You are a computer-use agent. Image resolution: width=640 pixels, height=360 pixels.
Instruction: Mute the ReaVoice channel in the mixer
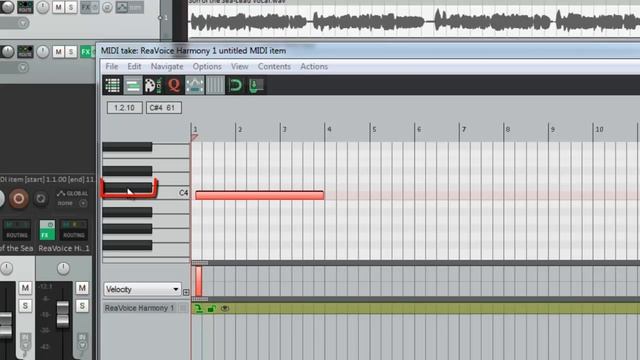[82, 288]
